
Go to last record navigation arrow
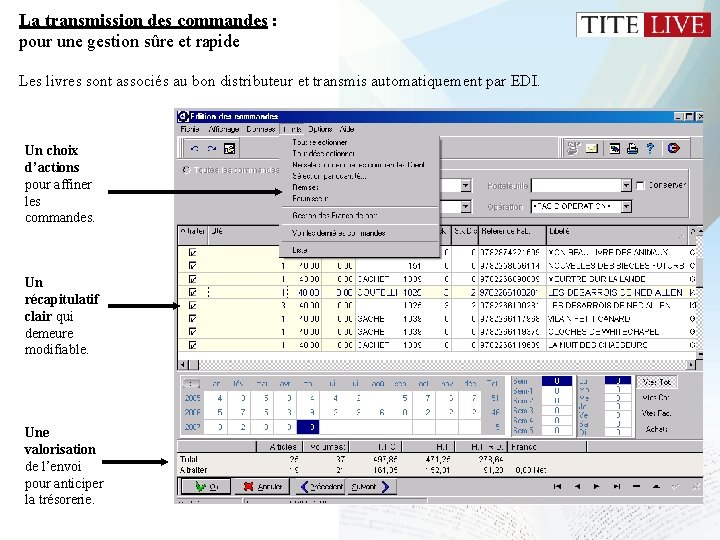click(x=617, y=486)
